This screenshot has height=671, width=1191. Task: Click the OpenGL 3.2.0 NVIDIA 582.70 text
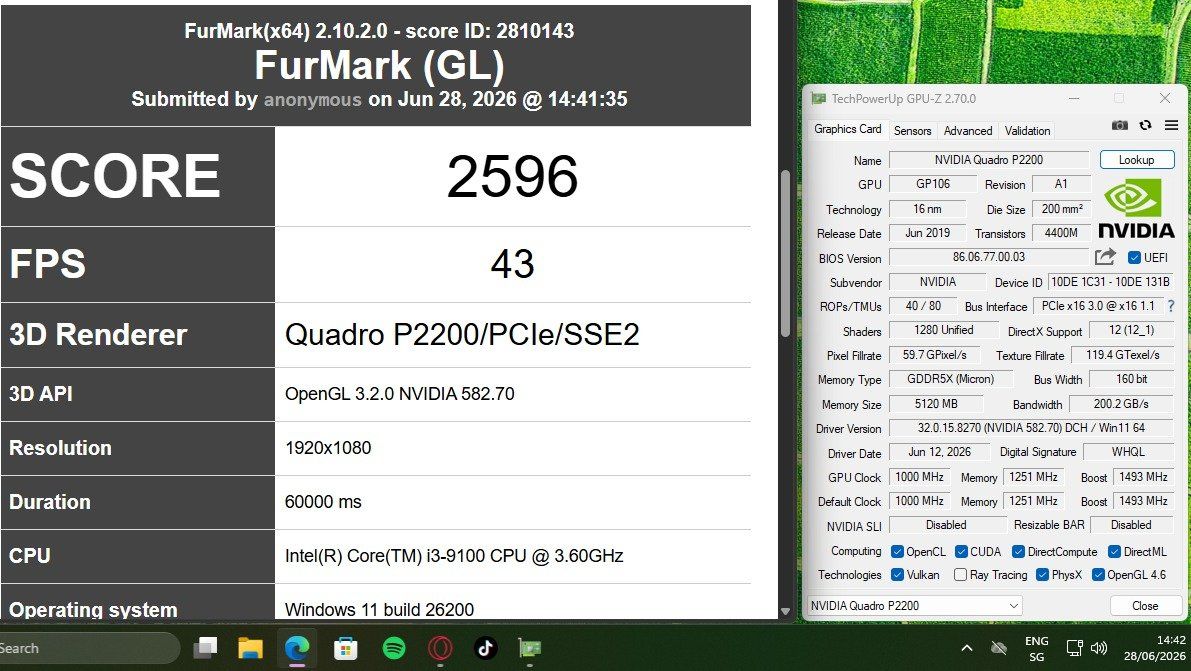tap(400, 394)
